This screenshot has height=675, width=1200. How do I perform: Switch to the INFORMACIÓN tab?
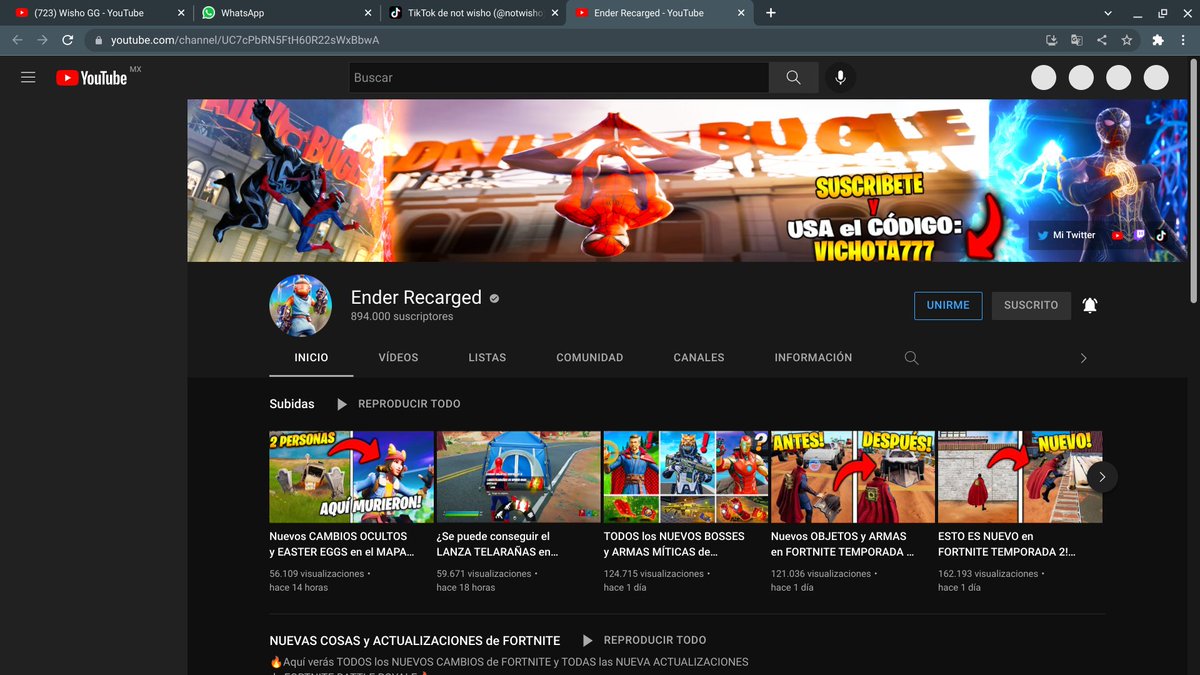(813, 357)
